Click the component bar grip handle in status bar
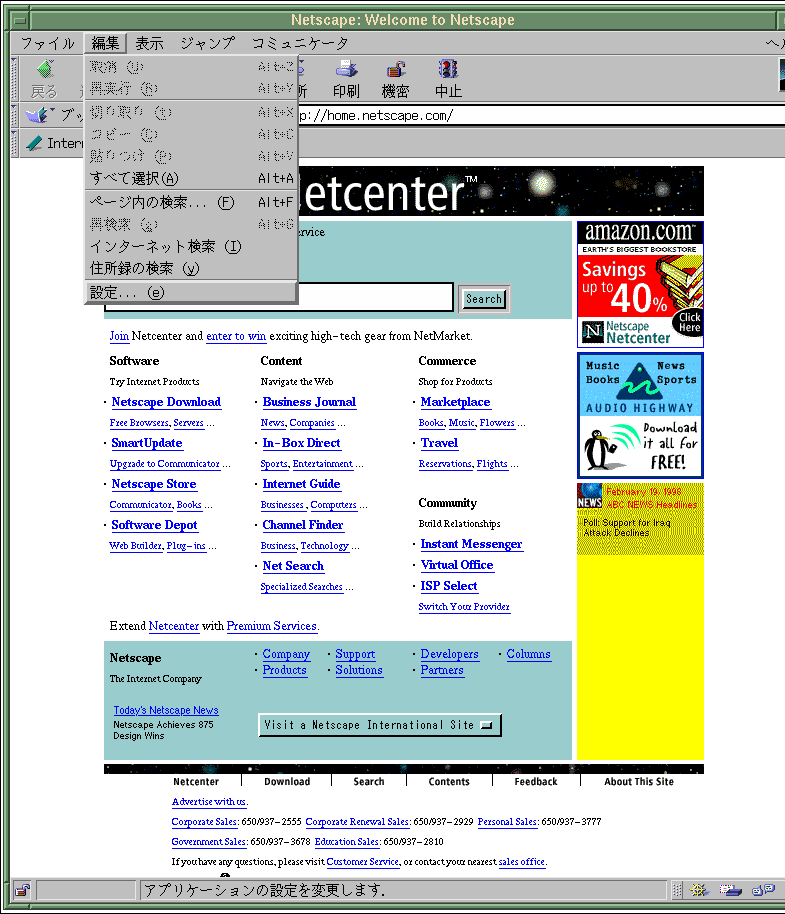 coord(677,890)
